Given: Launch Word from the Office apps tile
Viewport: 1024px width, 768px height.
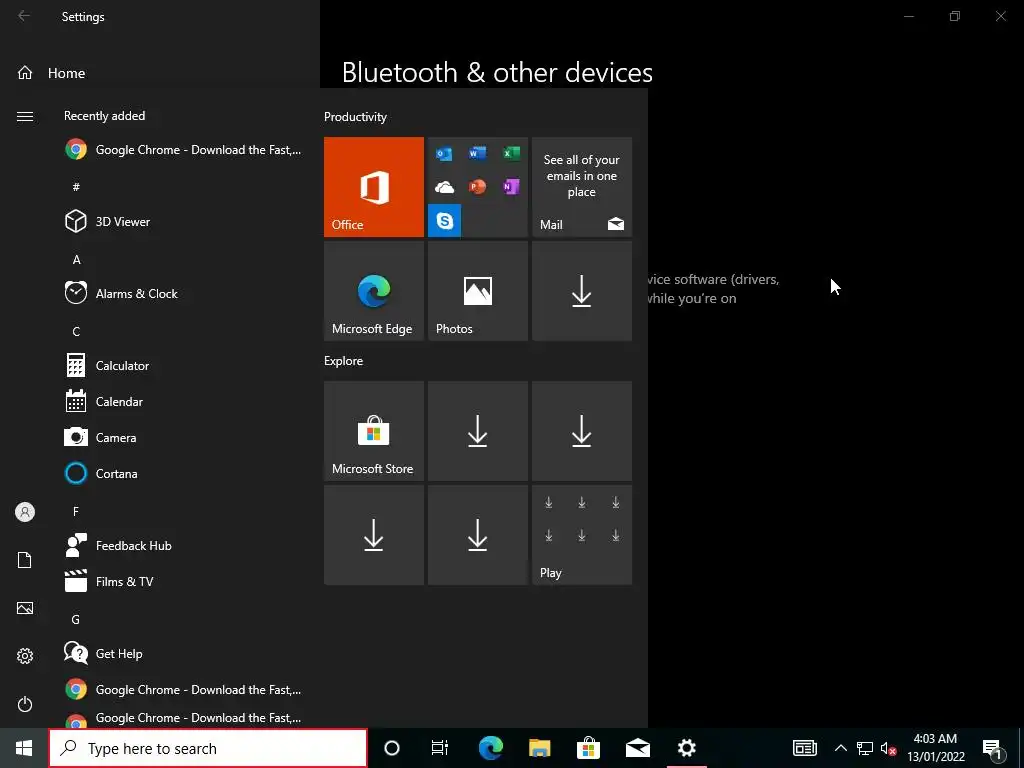Looking at the screenshot, I should click(477, 153).
